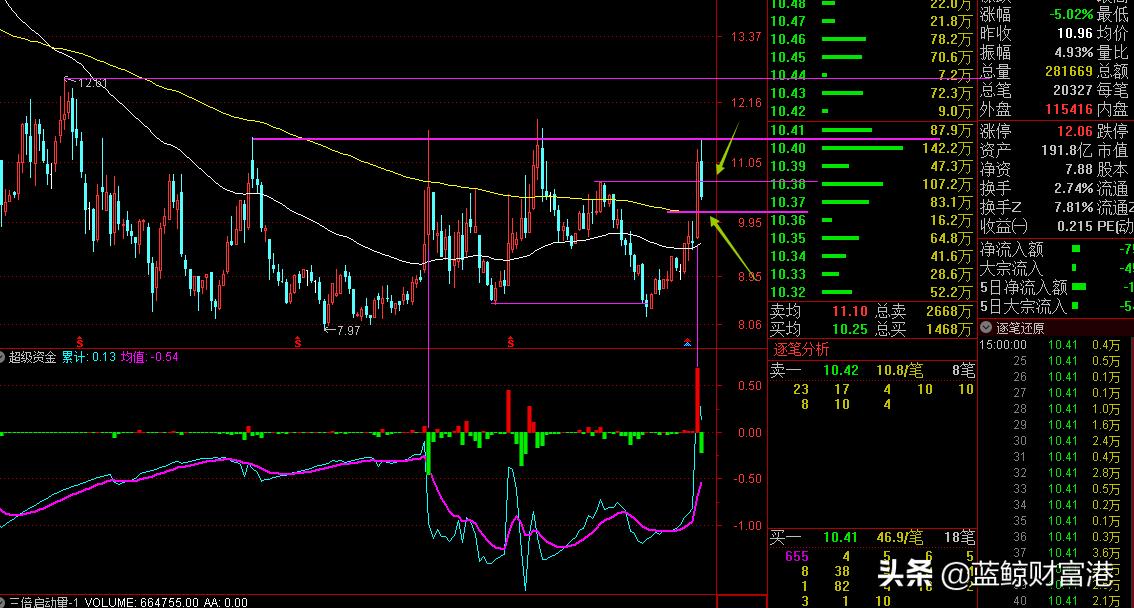Click the 8.06 price axis label

749,325
